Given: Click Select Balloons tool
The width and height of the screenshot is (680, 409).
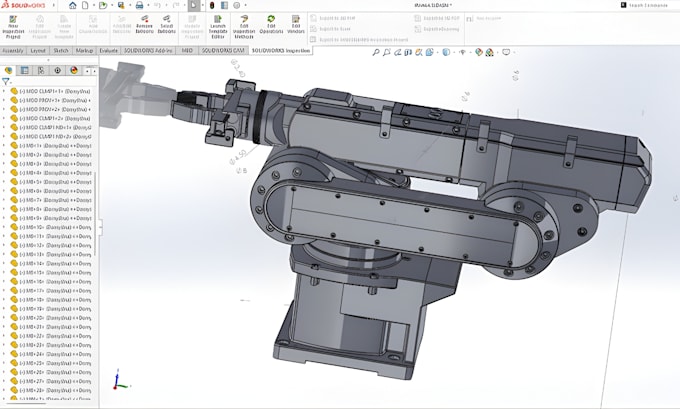Looking at the screenshot, I should point(167,25).
